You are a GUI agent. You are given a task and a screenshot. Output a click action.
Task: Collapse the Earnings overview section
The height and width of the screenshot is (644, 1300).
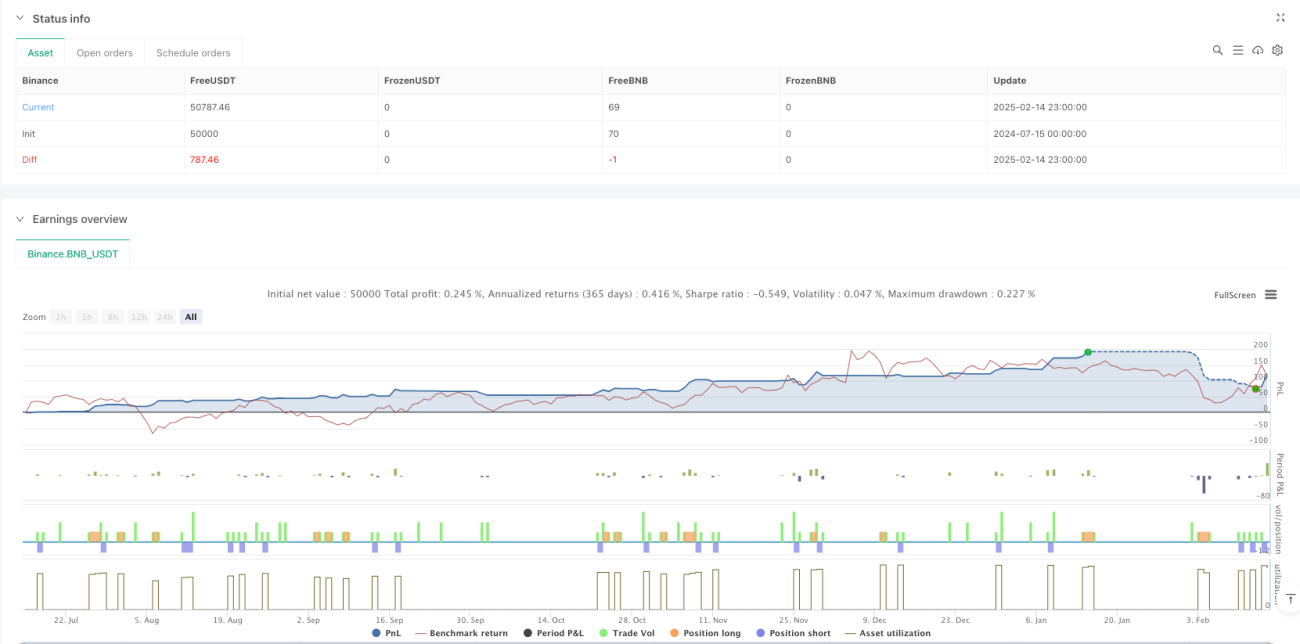[x=19, y=219]
